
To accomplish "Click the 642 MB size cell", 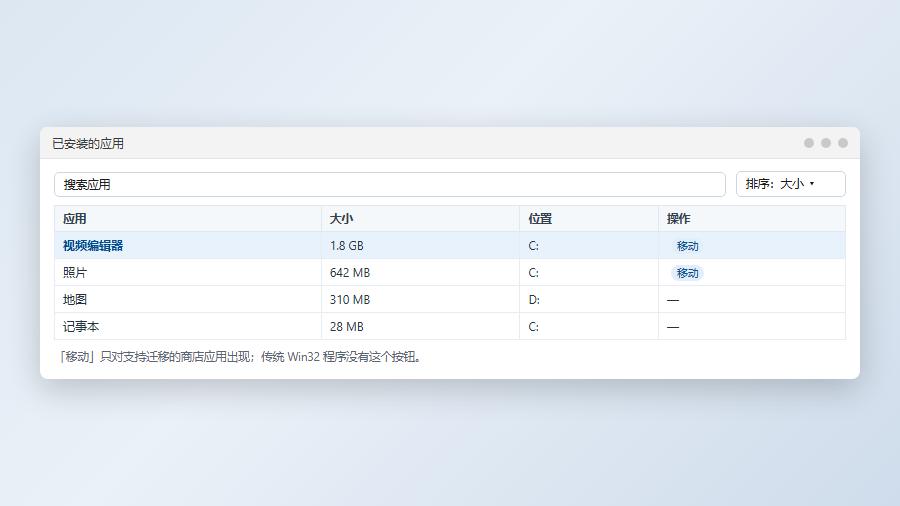I will click(420, 273).
